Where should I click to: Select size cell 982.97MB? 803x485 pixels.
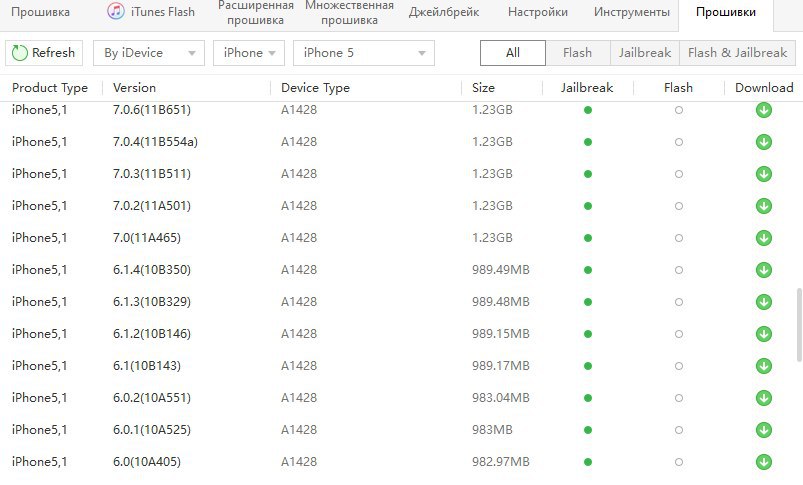(500, 462)
